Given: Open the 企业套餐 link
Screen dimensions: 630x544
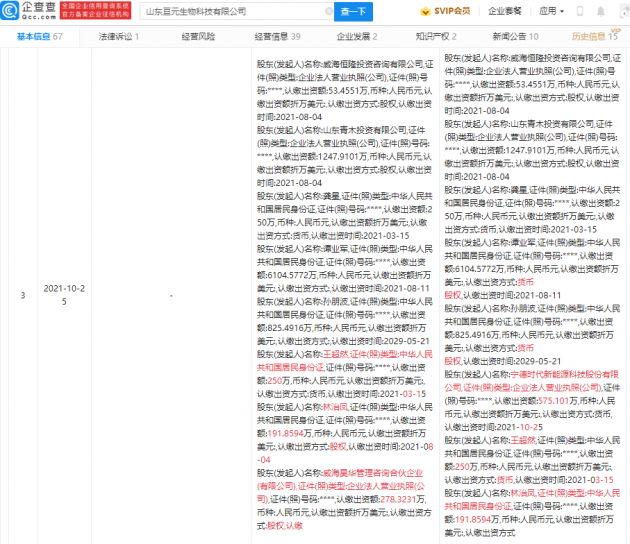Looking at the screenshot, I should [505, 11].
